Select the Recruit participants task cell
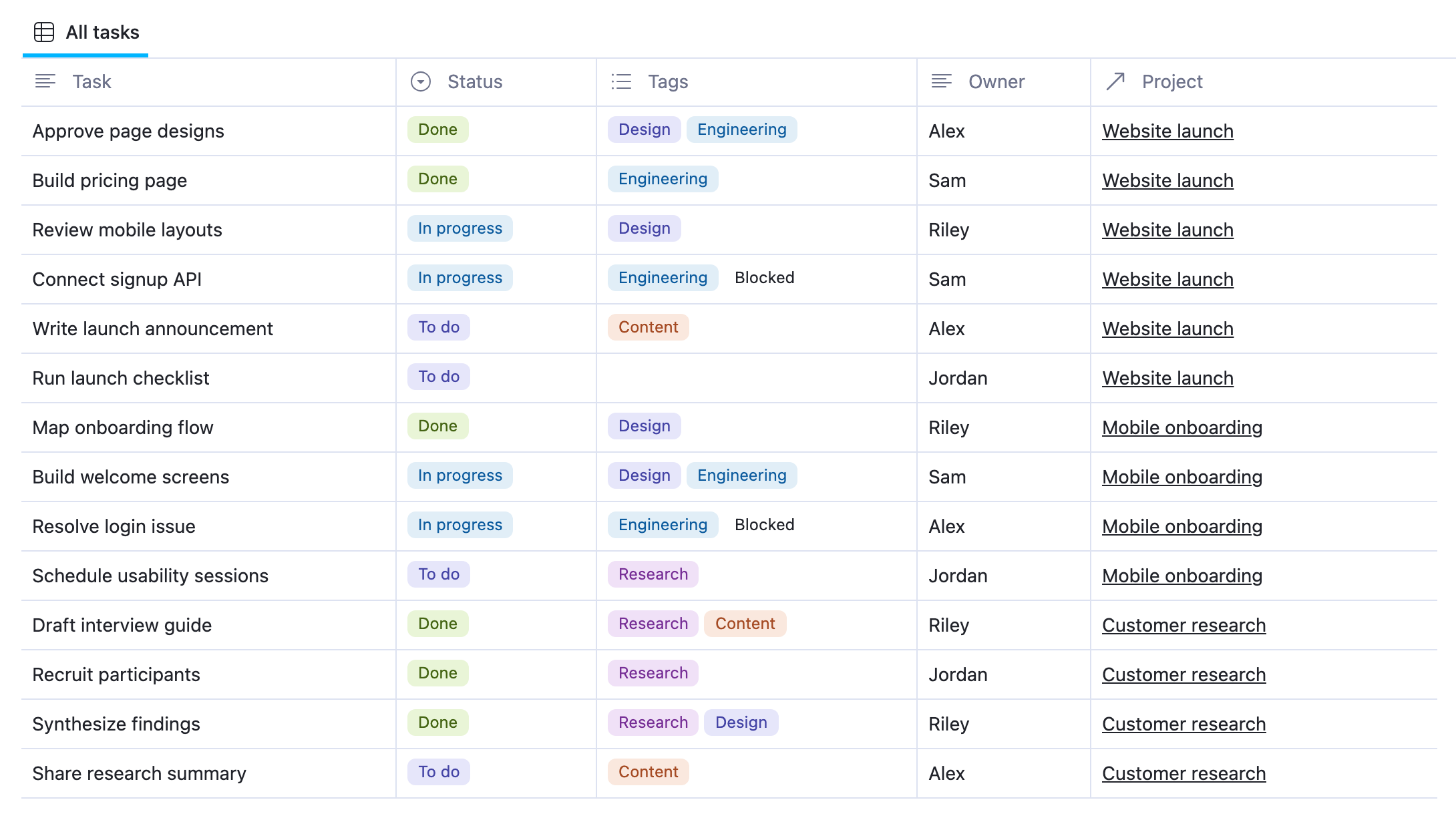 [208, 674]
